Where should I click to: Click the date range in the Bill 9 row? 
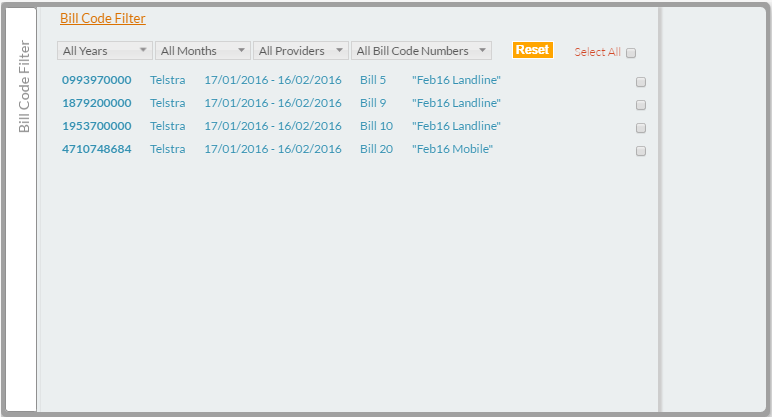273,103
